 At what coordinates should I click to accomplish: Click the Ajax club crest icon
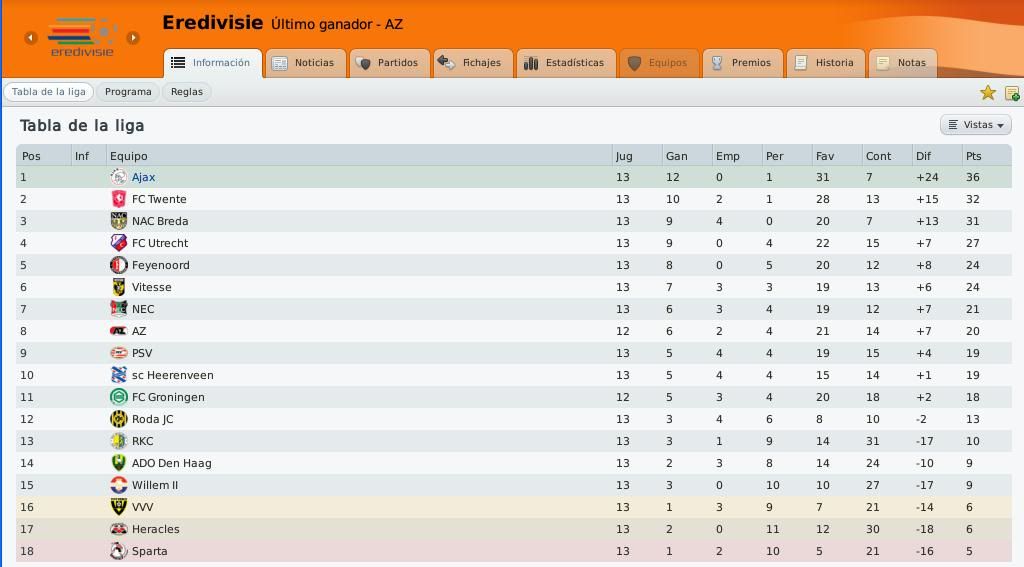pyautogui.click(x=118, y=177)
